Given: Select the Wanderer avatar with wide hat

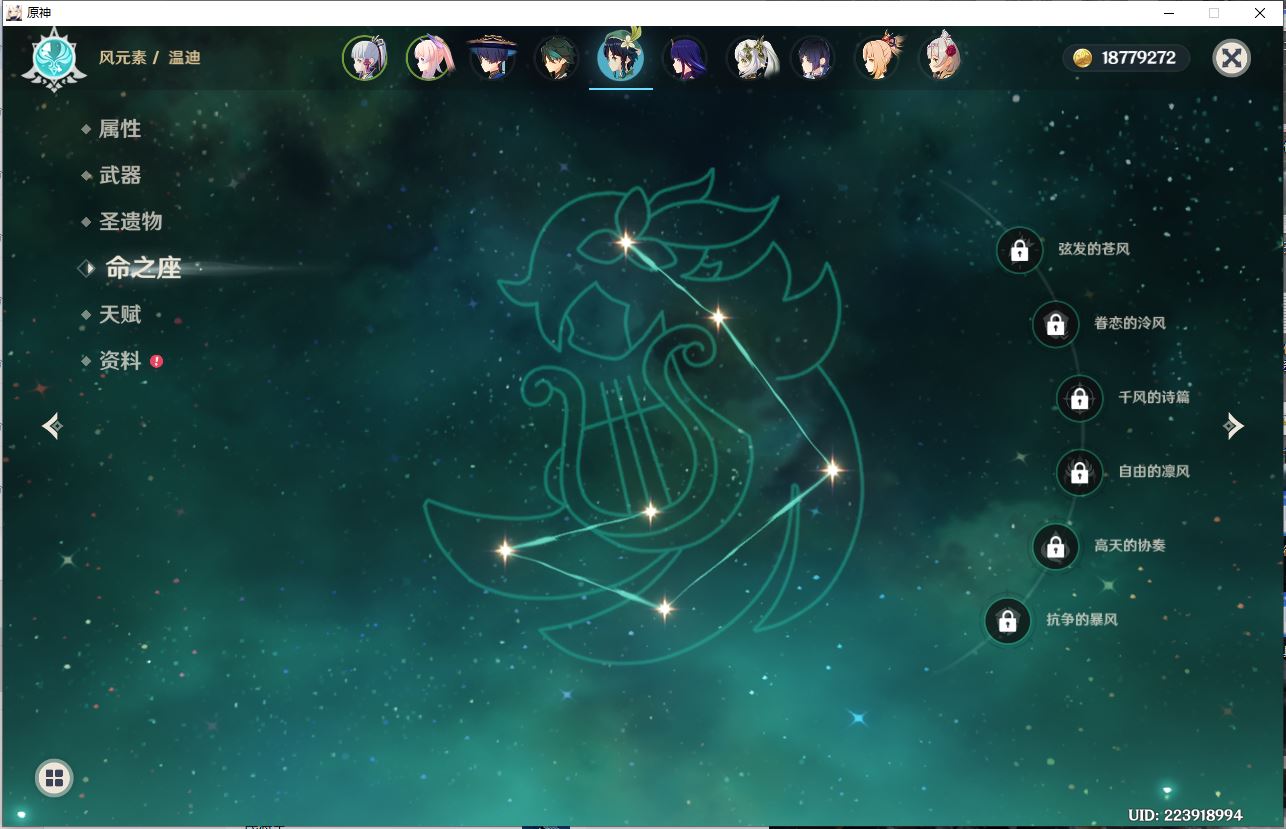Looking at the screenshot, I should (x=492, y=58).
